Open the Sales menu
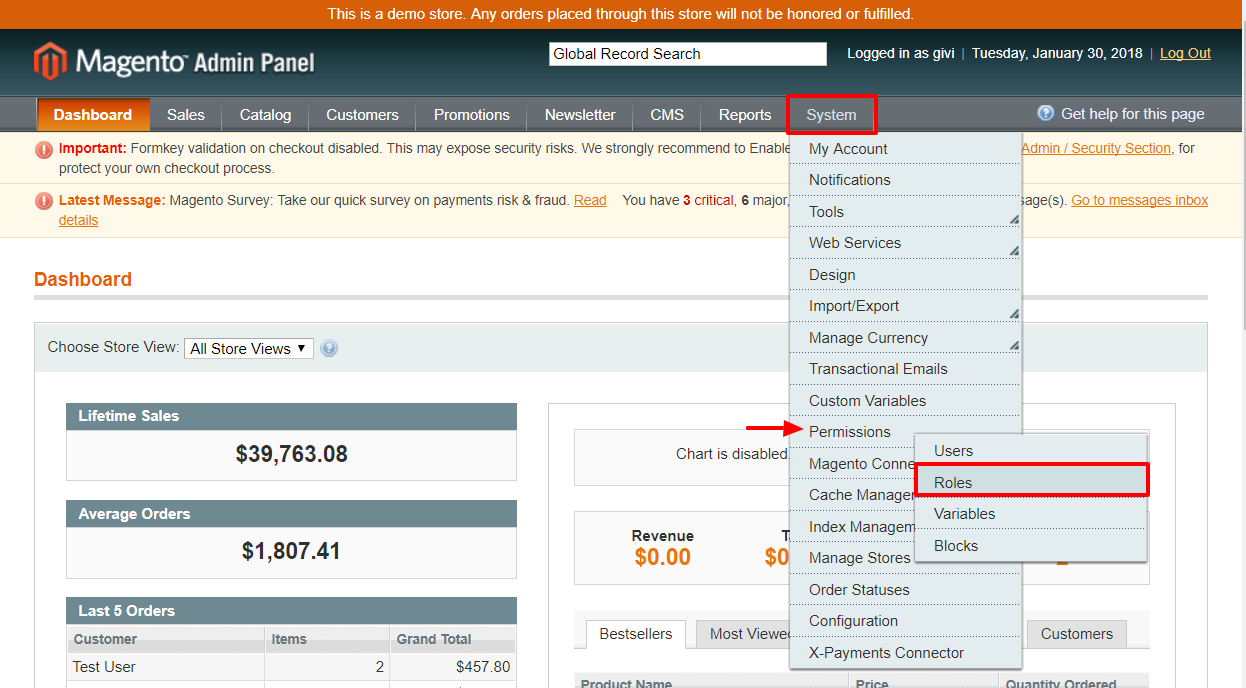This screenshot has width=1246, height=688. (186, 115)
